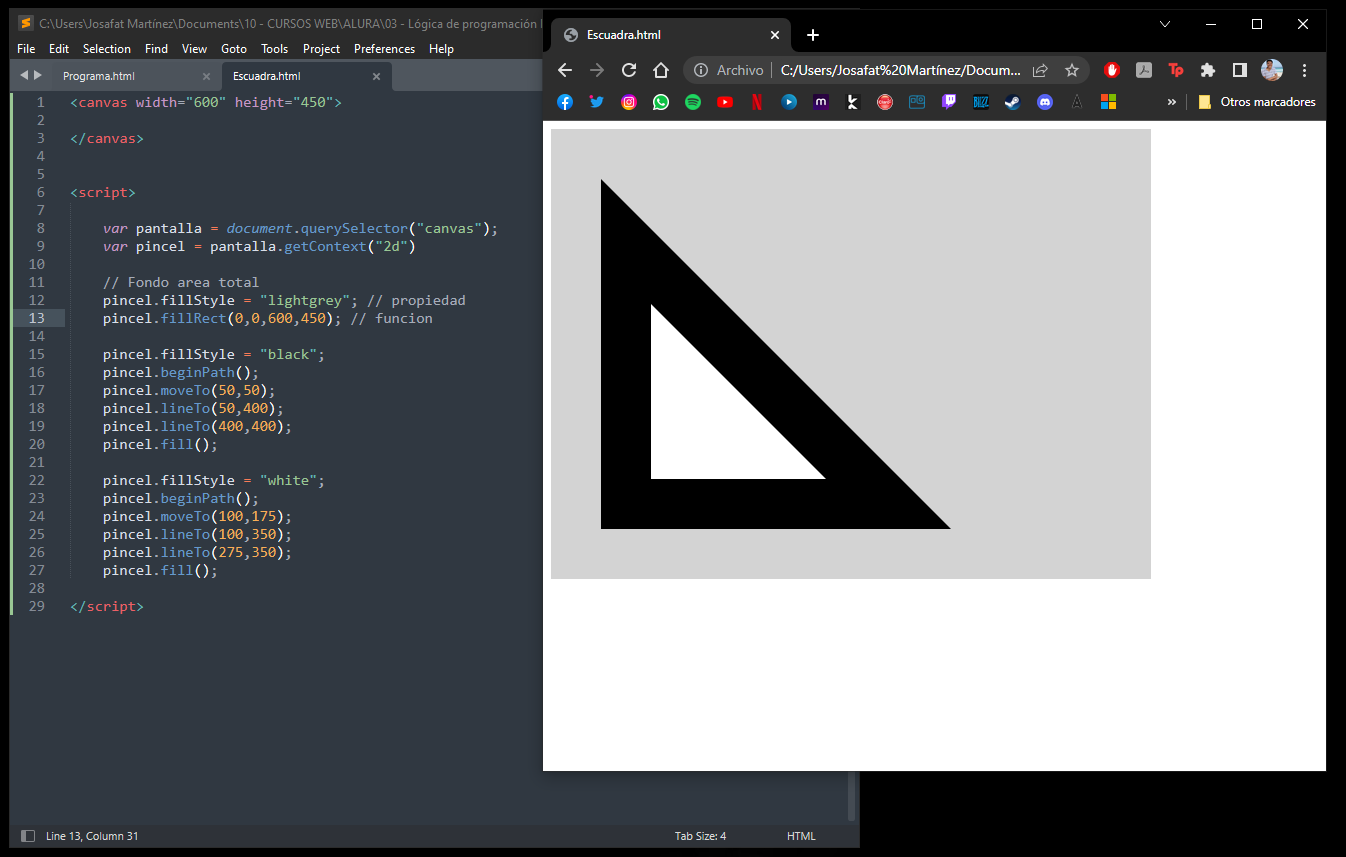1346x857 pixels.
Task: Open the Twitch bookmark
Action: [949, 102]
